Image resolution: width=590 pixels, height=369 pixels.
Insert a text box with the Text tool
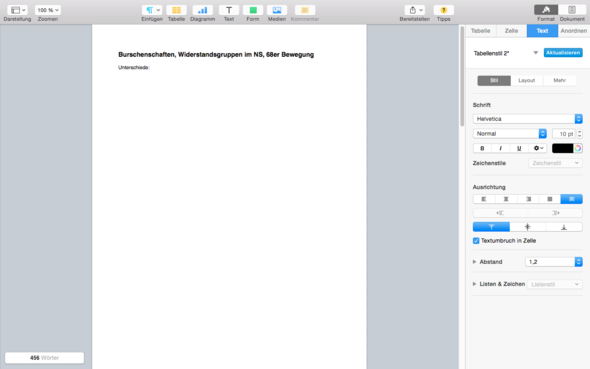click(229, 10)
